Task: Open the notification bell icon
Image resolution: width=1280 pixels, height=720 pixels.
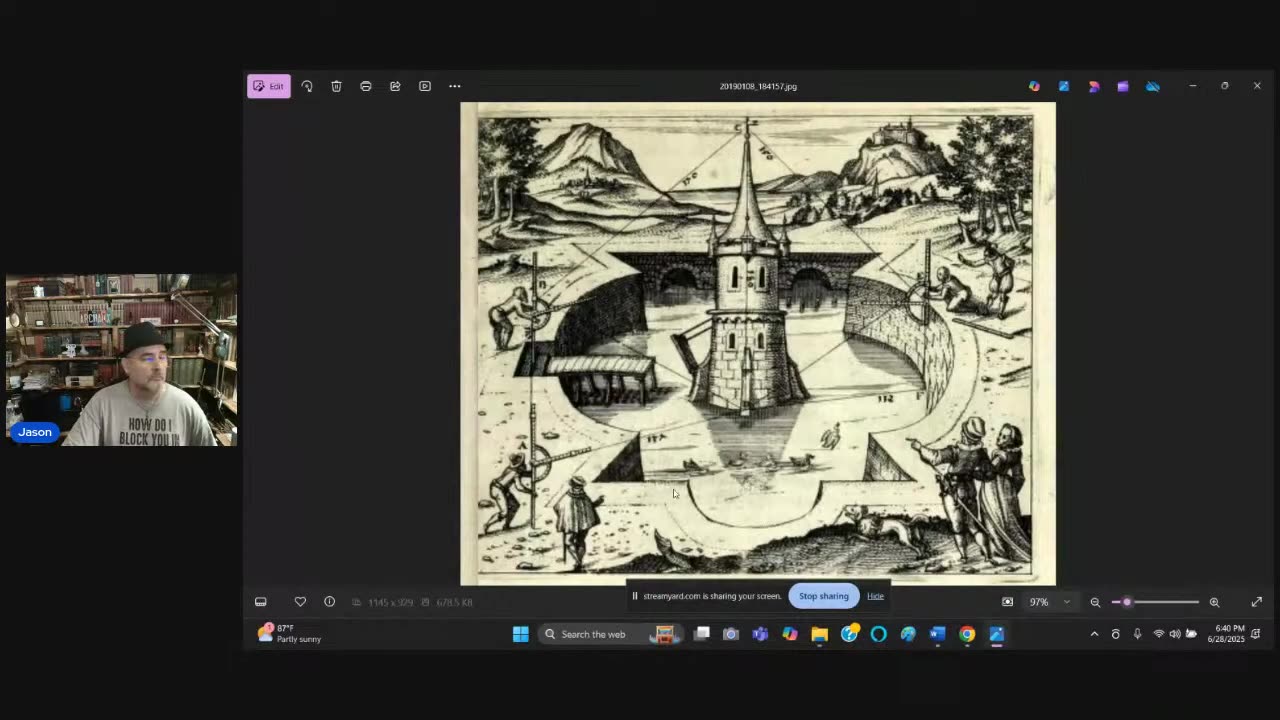Action: click(1256, 634)
